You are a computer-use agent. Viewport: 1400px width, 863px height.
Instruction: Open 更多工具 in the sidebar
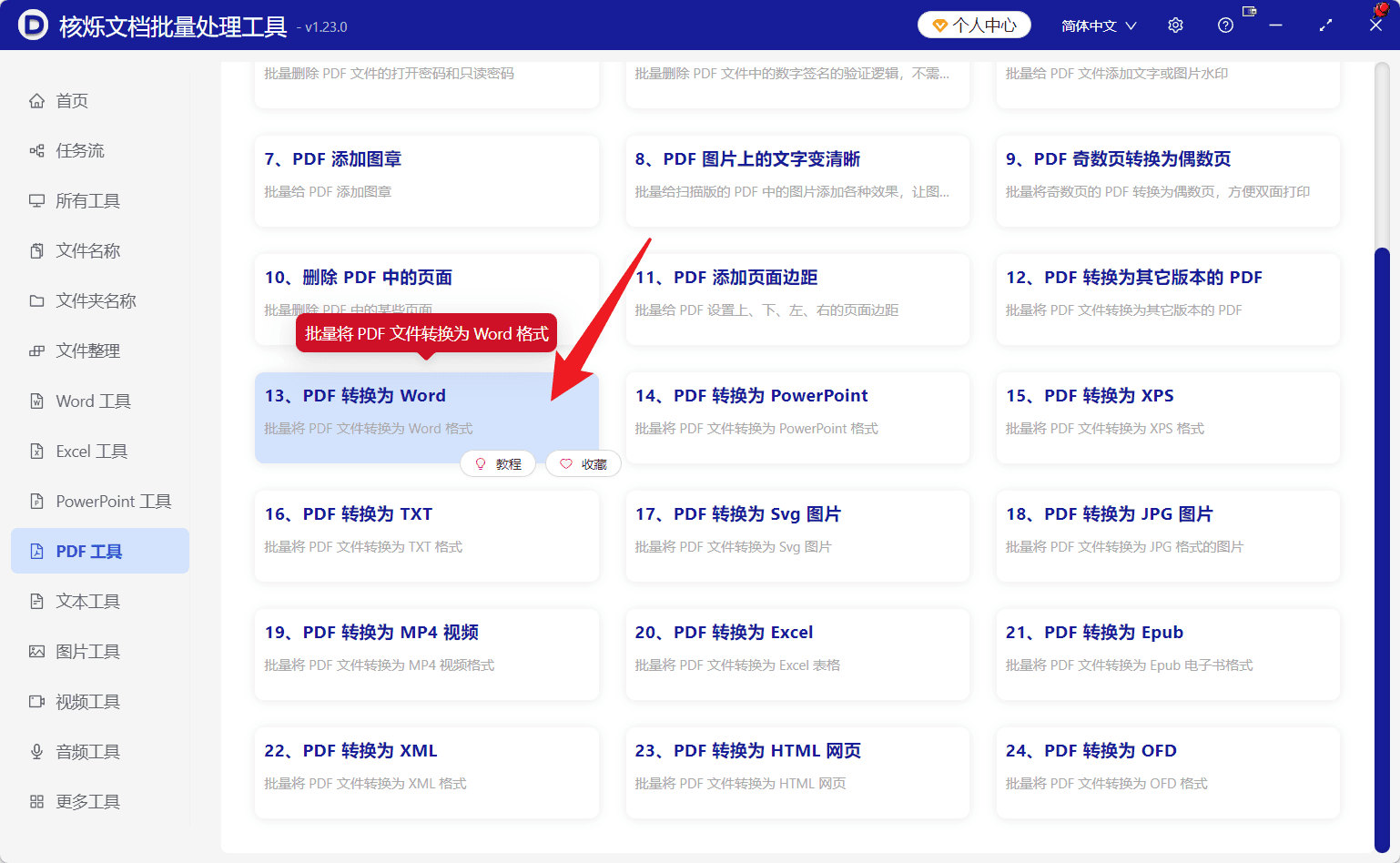(x=100, y=802)
